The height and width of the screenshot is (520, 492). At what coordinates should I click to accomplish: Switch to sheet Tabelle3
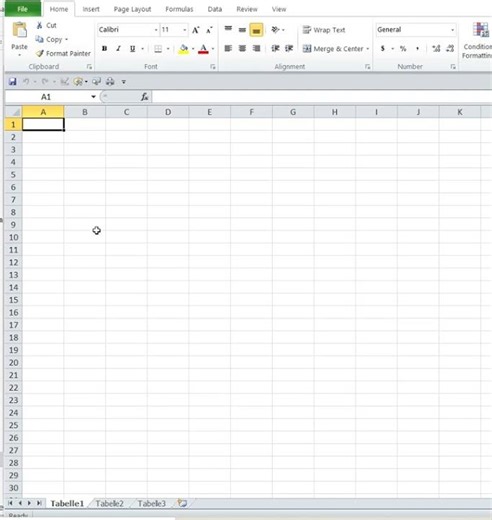click(x=152, y=503)
